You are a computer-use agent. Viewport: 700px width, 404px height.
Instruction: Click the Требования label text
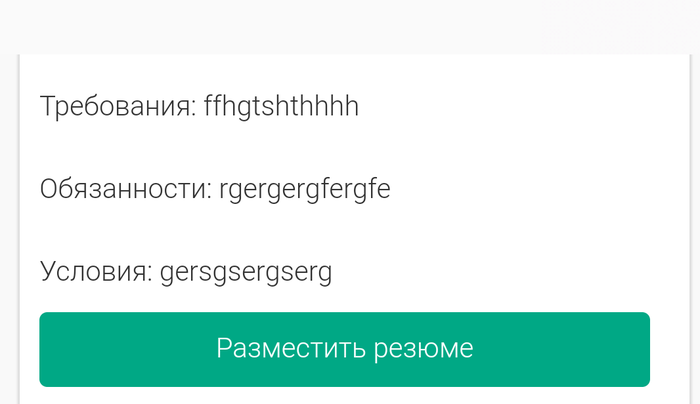115,106
